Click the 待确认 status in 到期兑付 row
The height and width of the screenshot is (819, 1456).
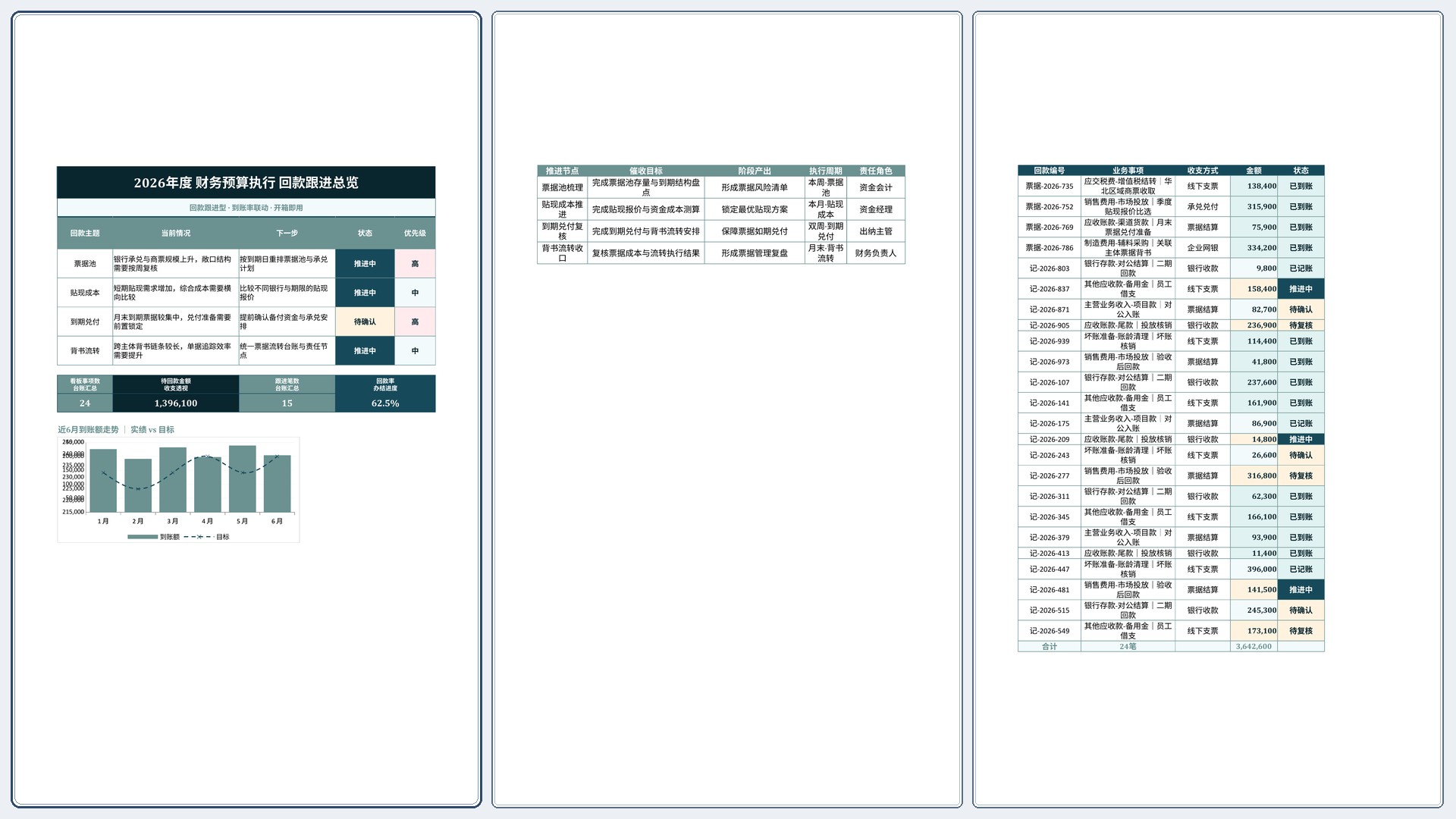click(x=365, y=322)
